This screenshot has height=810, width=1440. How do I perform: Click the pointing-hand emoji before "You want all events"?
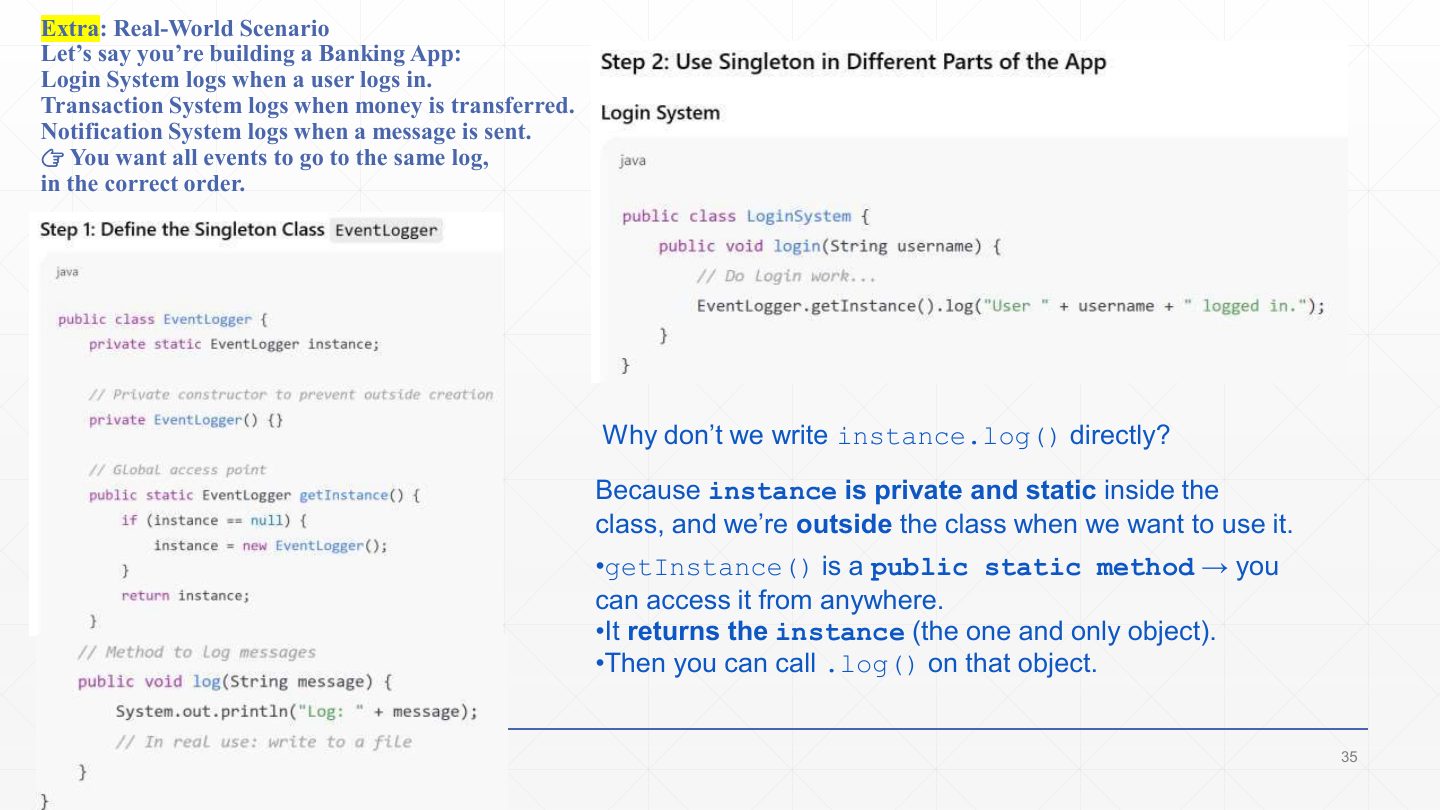[x=53, y=159]
